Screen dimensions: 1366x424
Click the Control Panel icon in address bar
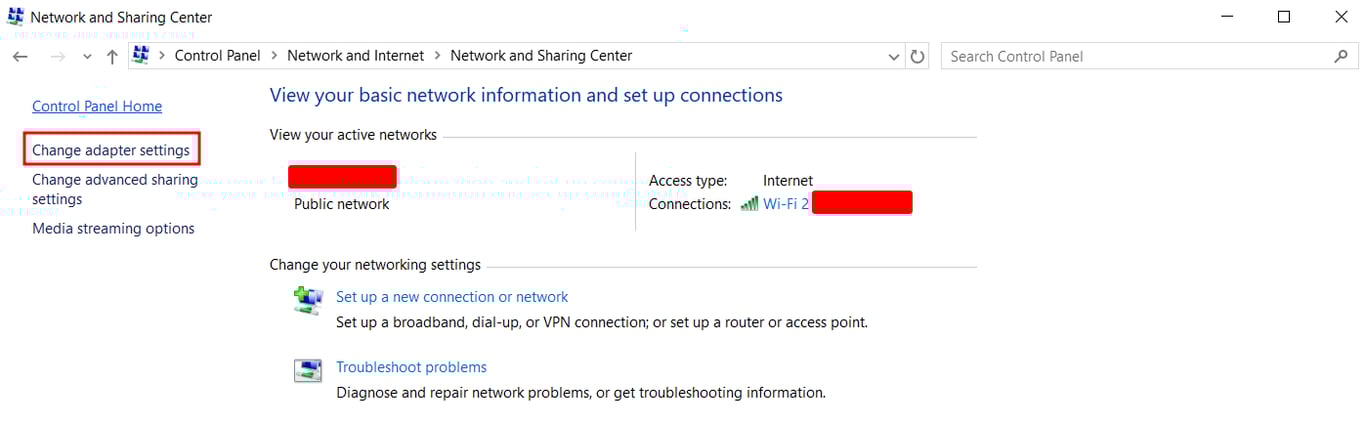pos(141,56)
